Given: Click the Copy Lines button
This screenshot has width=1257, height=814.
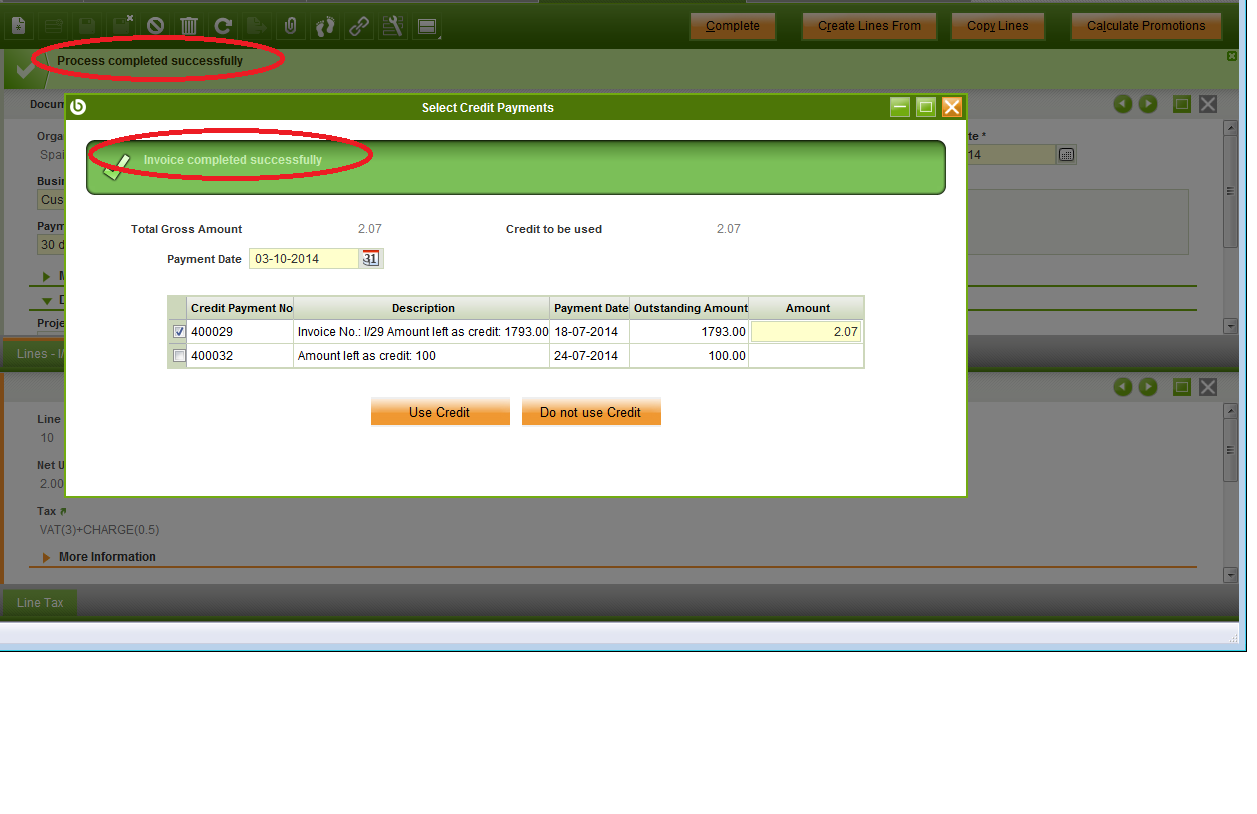Looking at the screenshot, I should point(998,26).
